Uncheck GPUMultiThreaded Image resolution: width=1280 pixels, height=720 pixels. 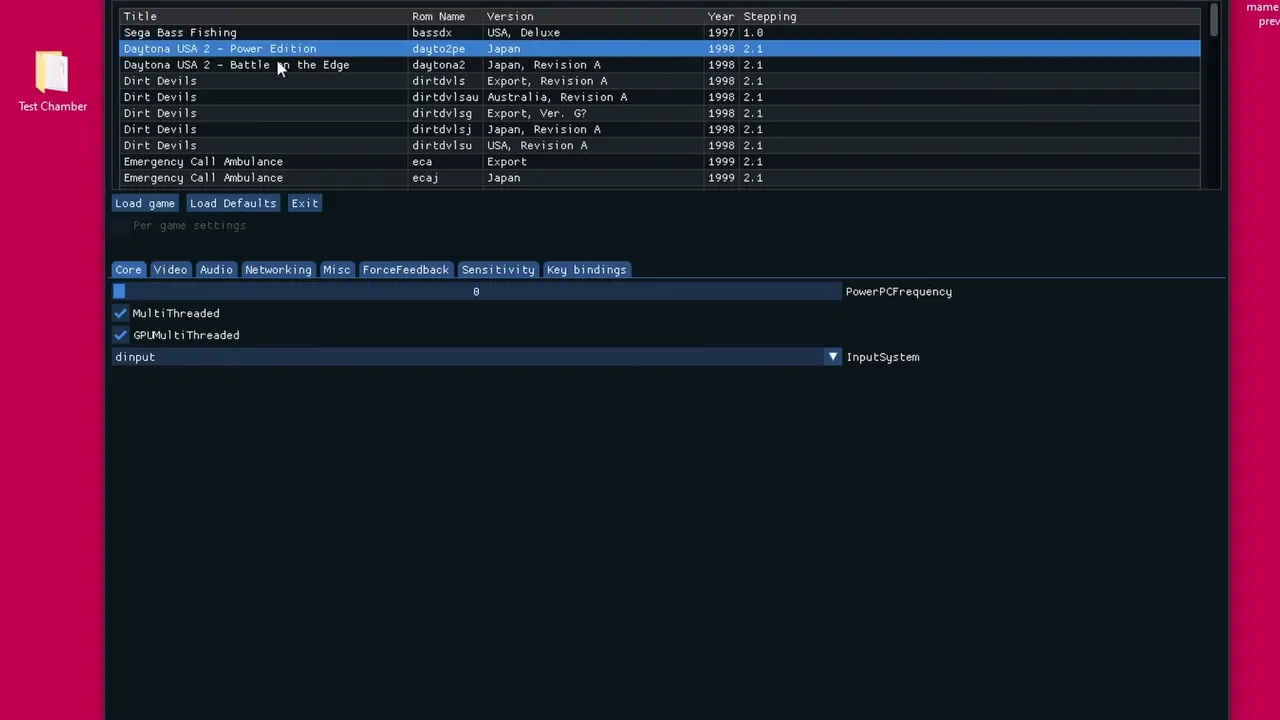click(x=120, y=335)
